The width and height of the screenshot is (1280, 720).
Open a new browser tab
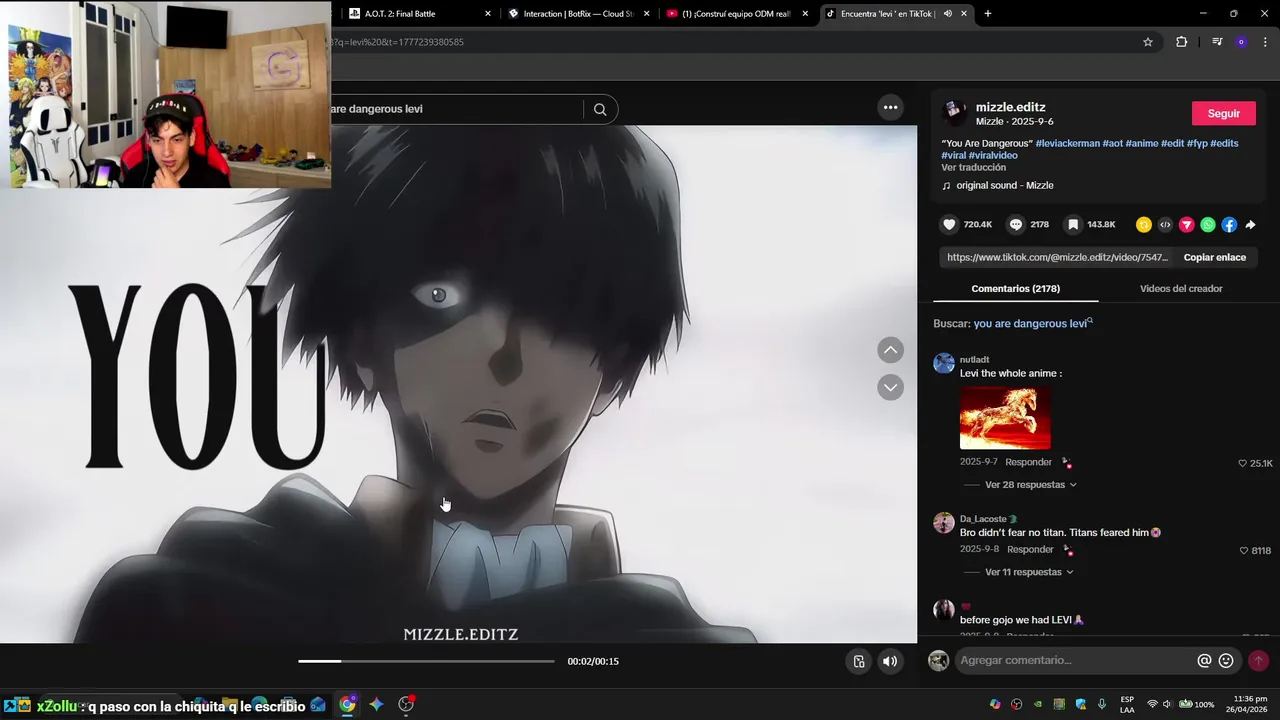coord(988,14)
